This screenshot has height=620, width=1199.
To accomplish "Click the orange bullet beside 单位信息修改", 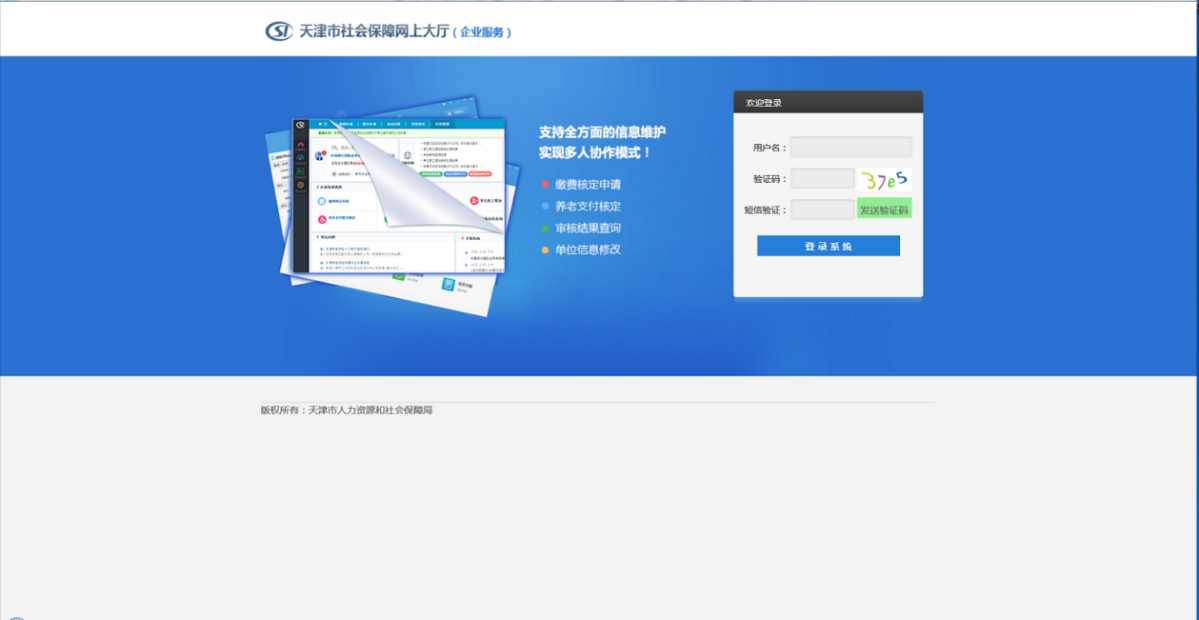I will pos(545,250).
